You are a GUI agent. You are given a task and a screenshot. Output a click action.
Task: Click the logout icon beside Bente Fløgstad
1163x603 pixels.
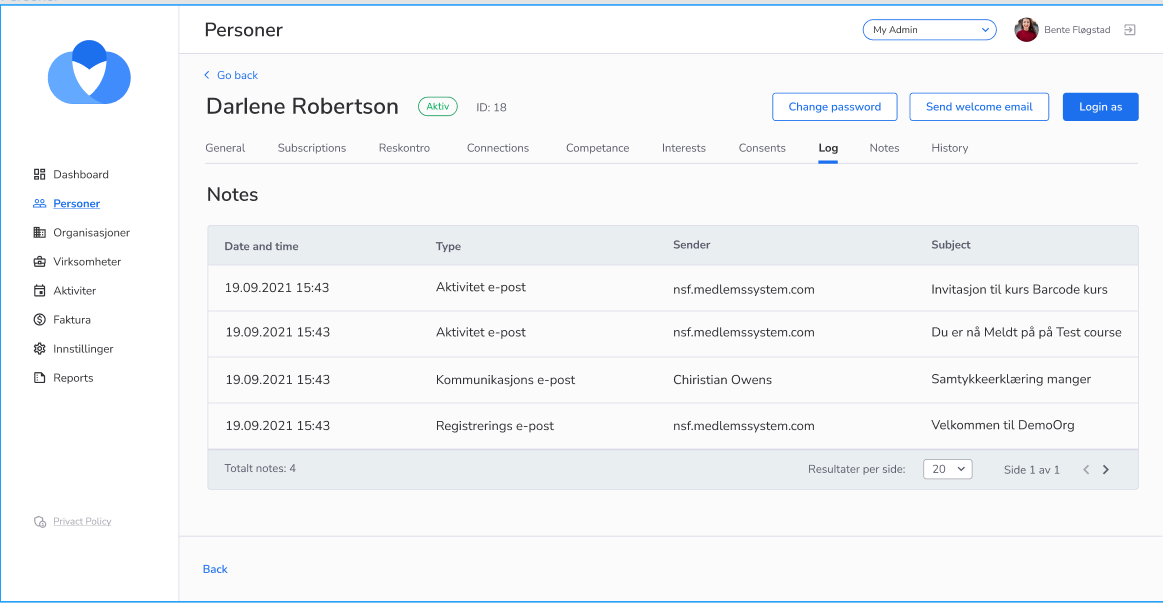1130,30
